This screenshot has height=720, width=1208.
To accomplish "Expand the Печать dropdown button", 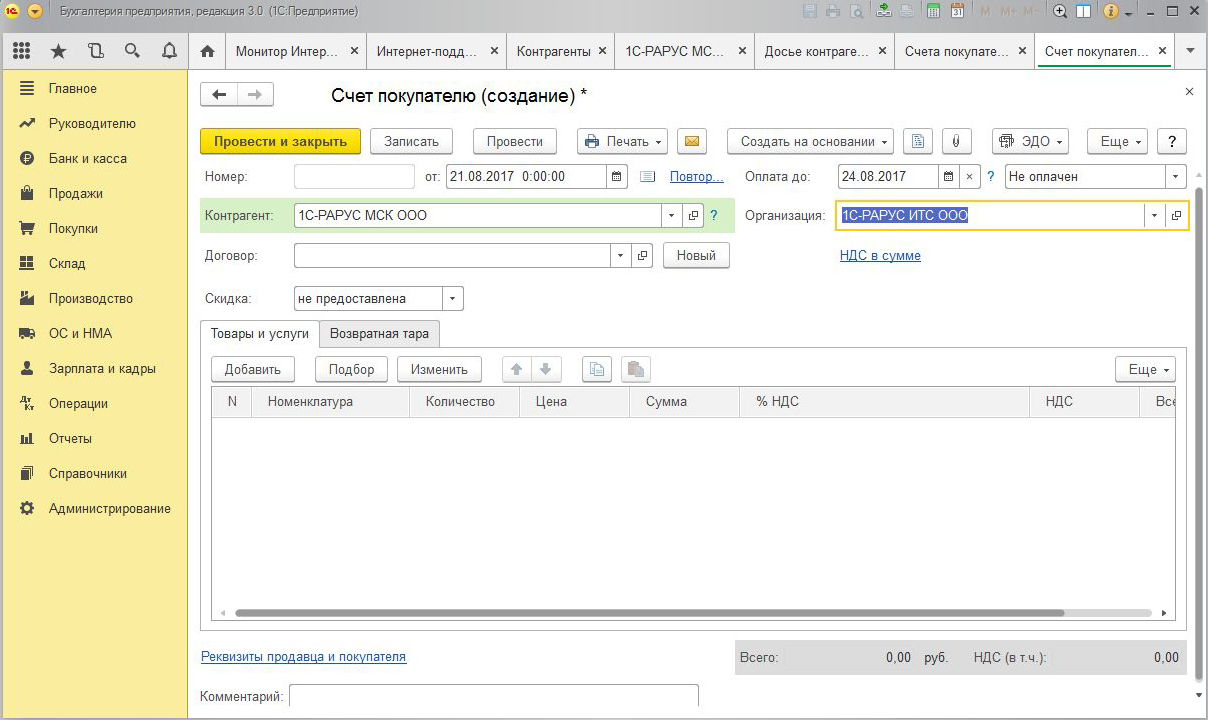I will coord(623,141).
